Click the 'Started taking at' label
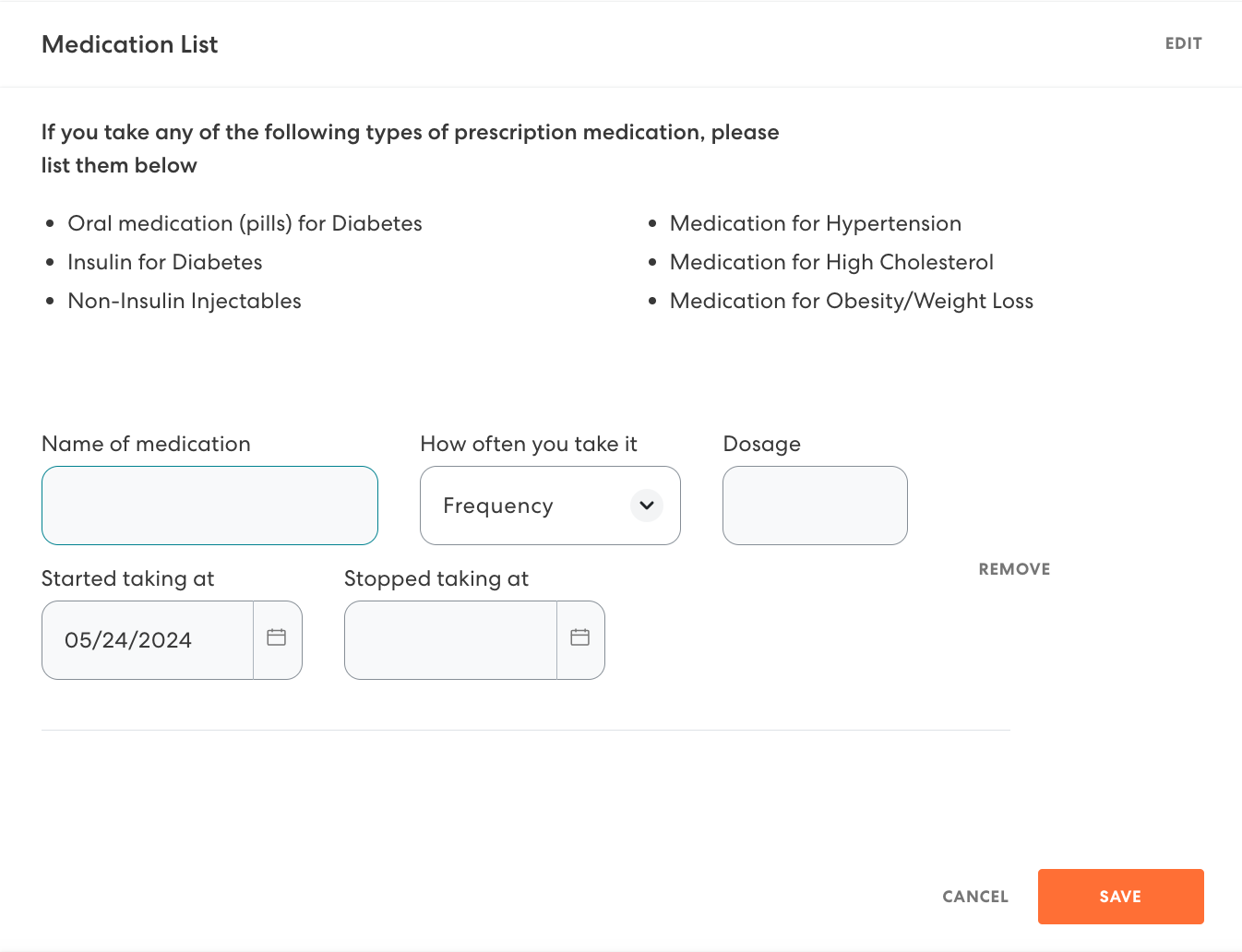Screen dimensions: 1242x952 click(x=127, y=578)
